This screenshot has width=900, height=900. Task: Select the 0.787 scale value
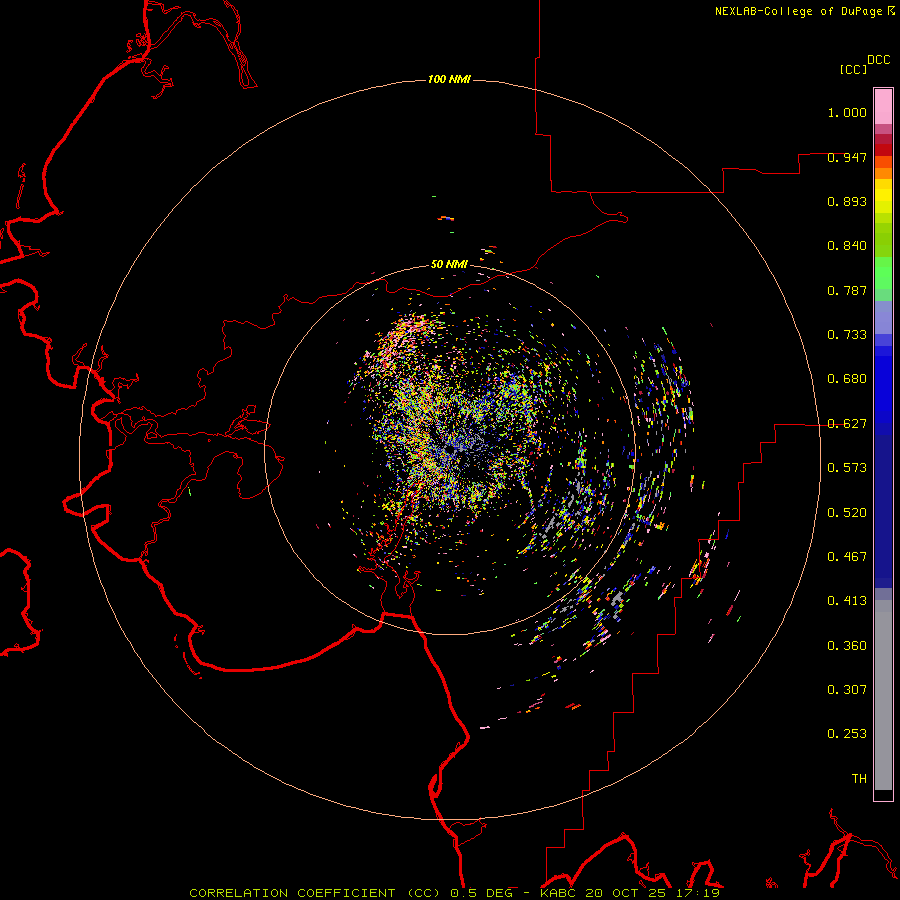pyautogui.click(x=847, y=290)
